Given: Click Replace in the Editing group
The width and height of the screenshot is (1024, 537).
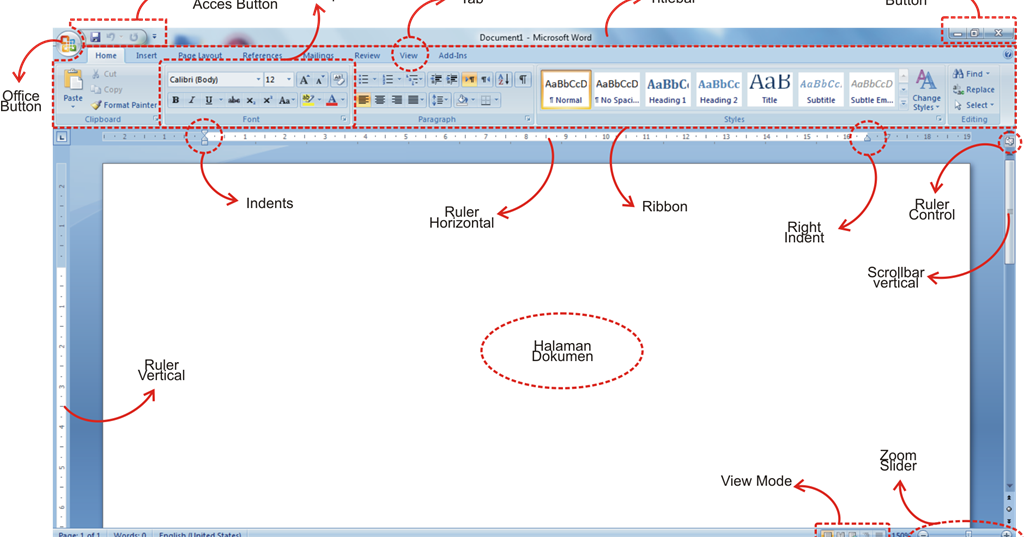Looking at the screenshot, I should tap(974, 90).
